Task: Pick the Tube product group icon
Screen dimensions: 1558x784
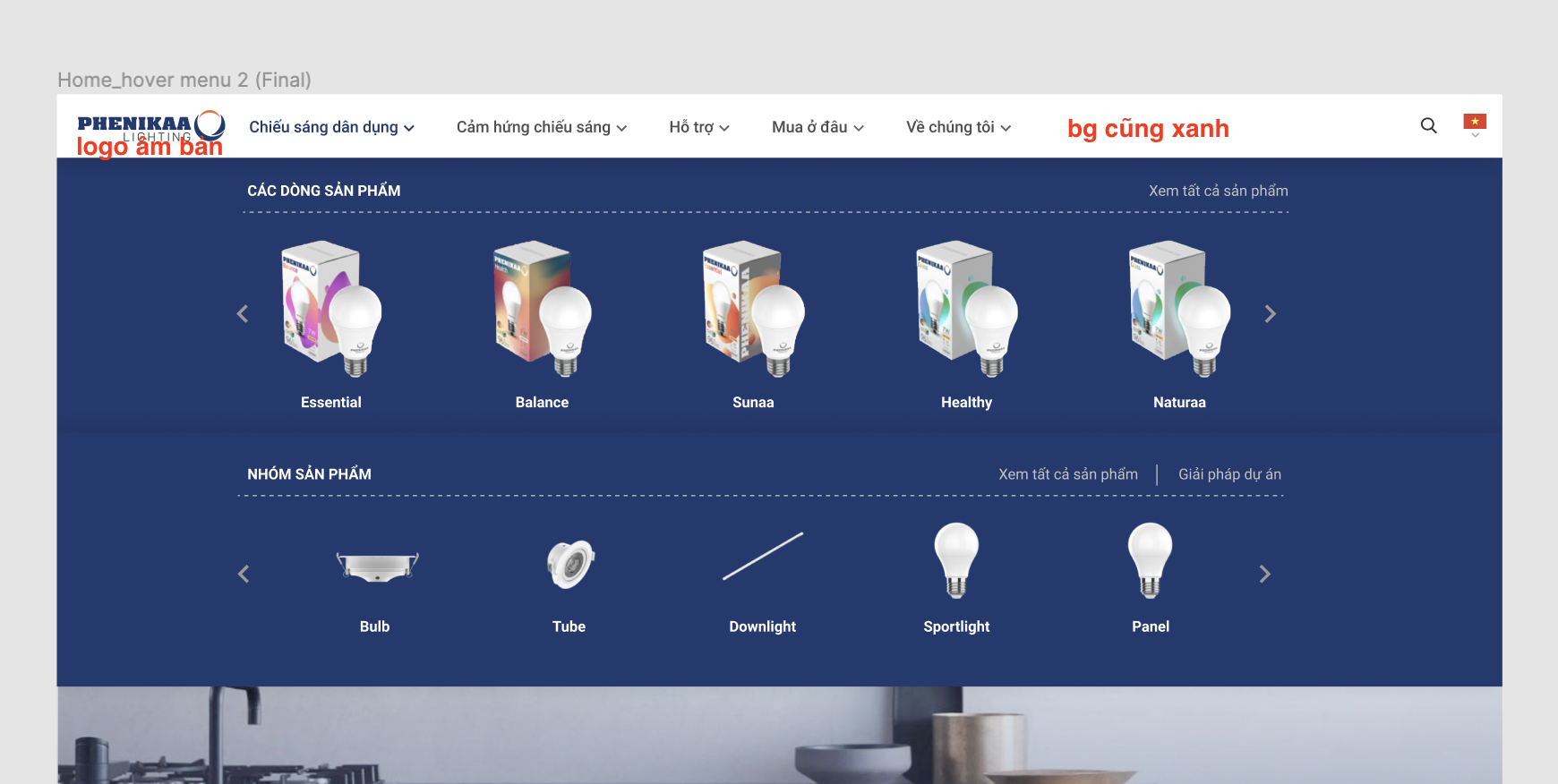Action: pos(569,564)
